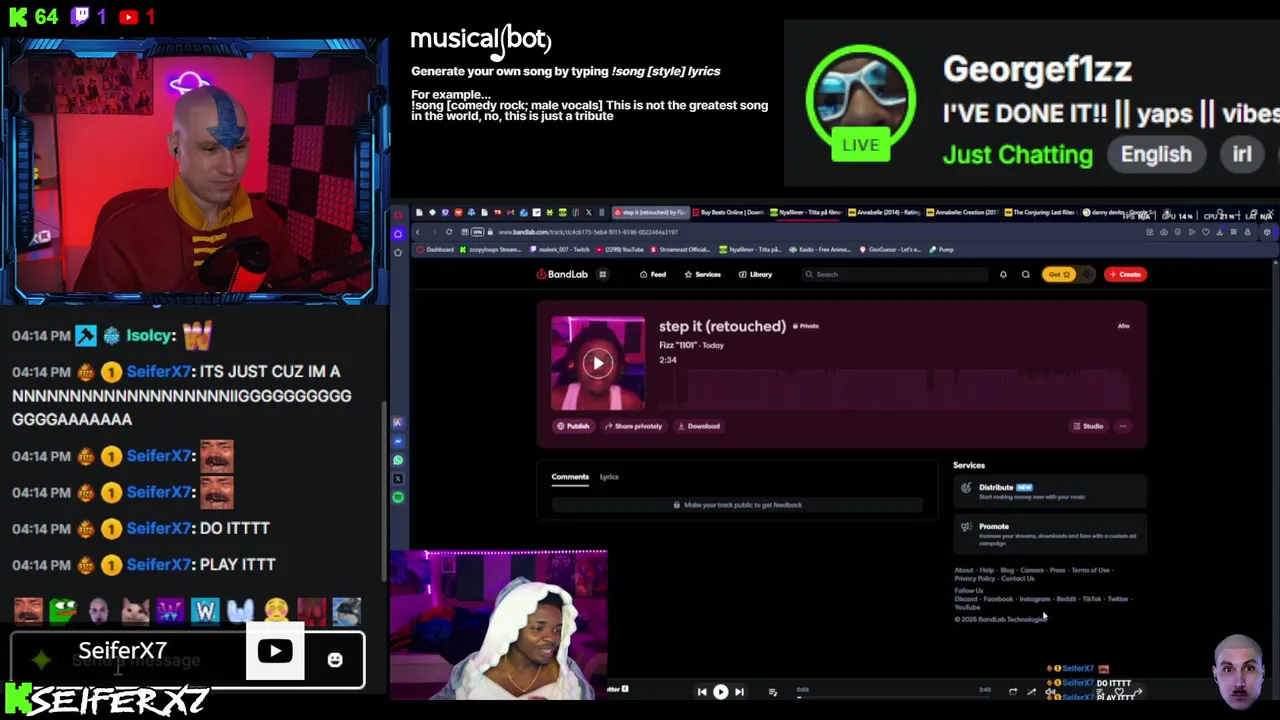Viewport: 1280px width, 720px height.
Task: Click the Instagram footer link
Action: [1034, 599]
